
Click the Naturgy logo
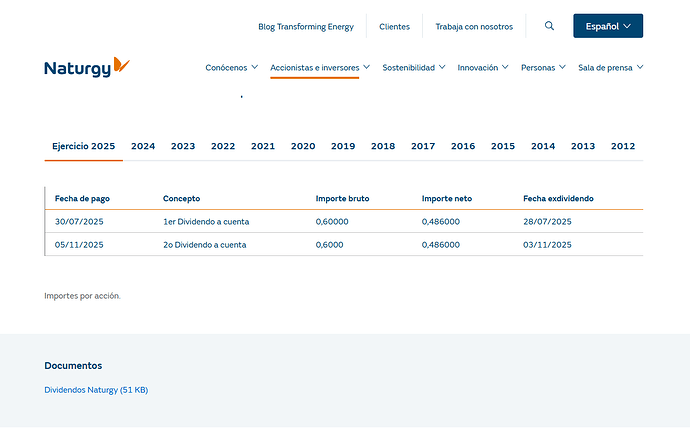(87, 68)
